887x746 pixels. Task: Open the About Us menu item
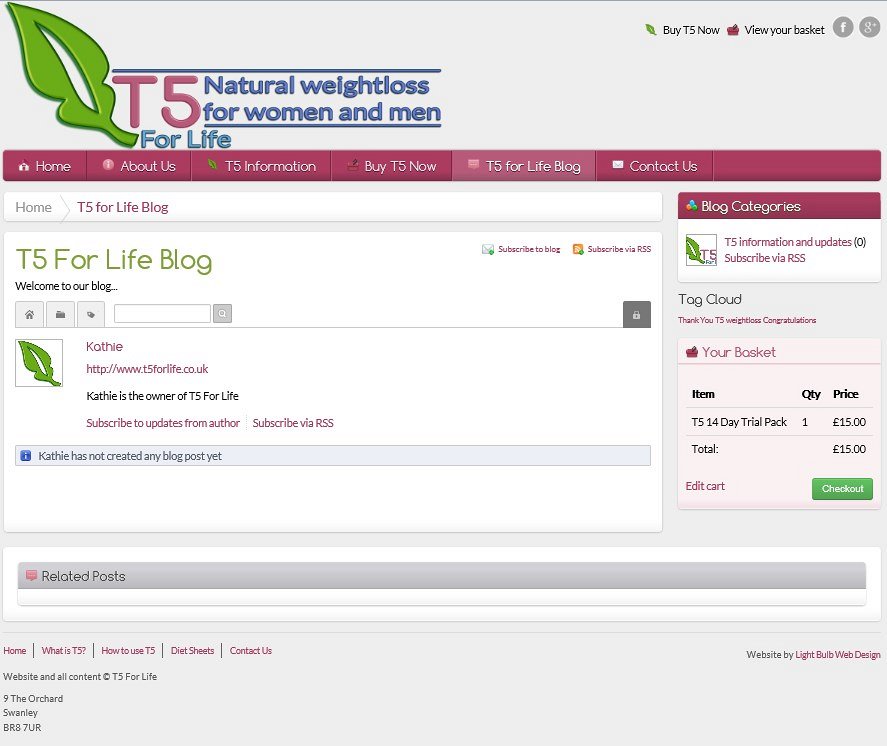139,166
